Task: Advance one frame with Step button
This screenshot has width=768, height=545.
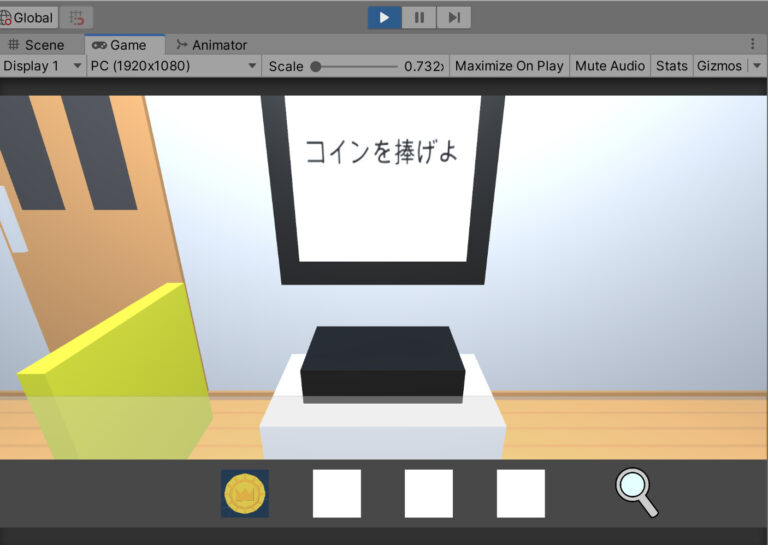Action: pyautogui.click(x=454, y=18)
